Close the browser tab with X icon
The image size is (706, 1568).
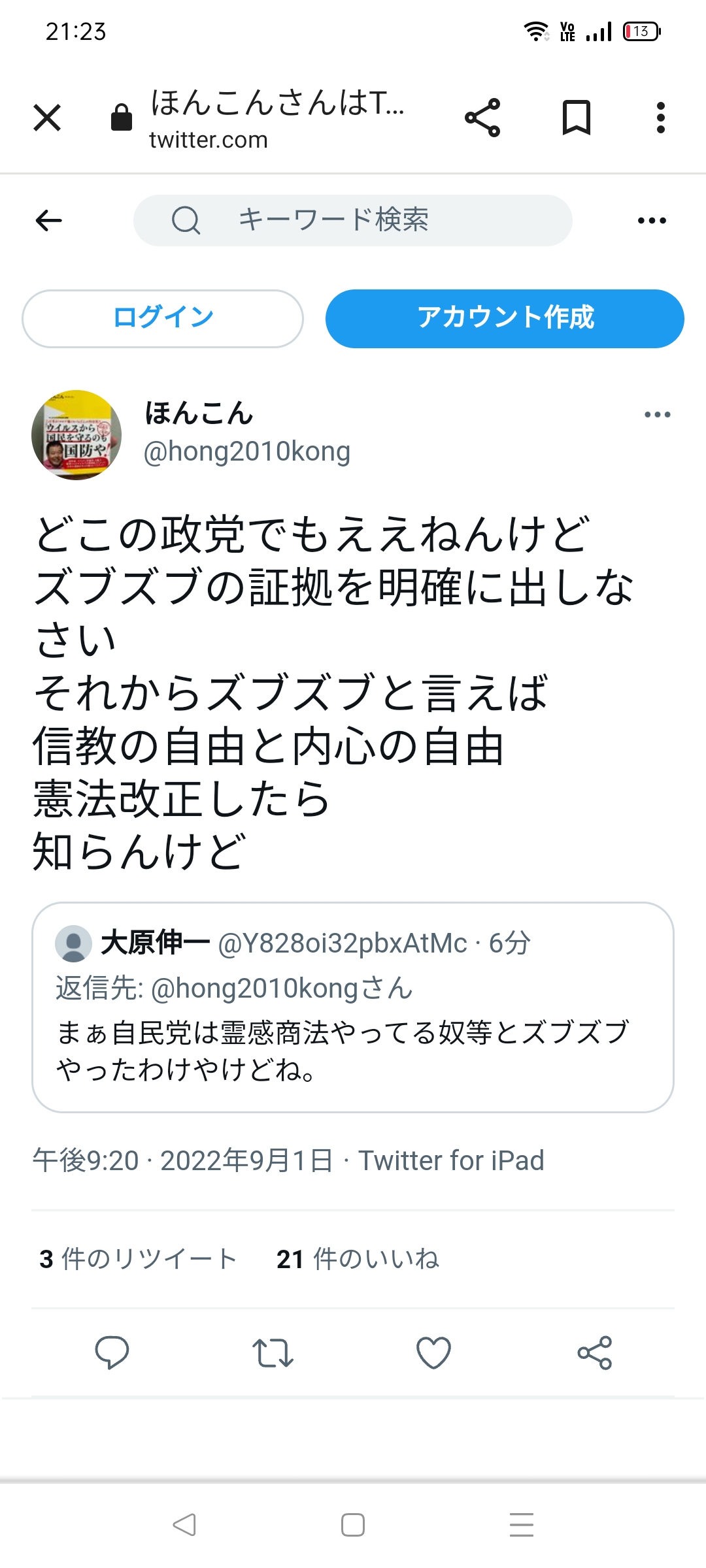coord(47,118)
